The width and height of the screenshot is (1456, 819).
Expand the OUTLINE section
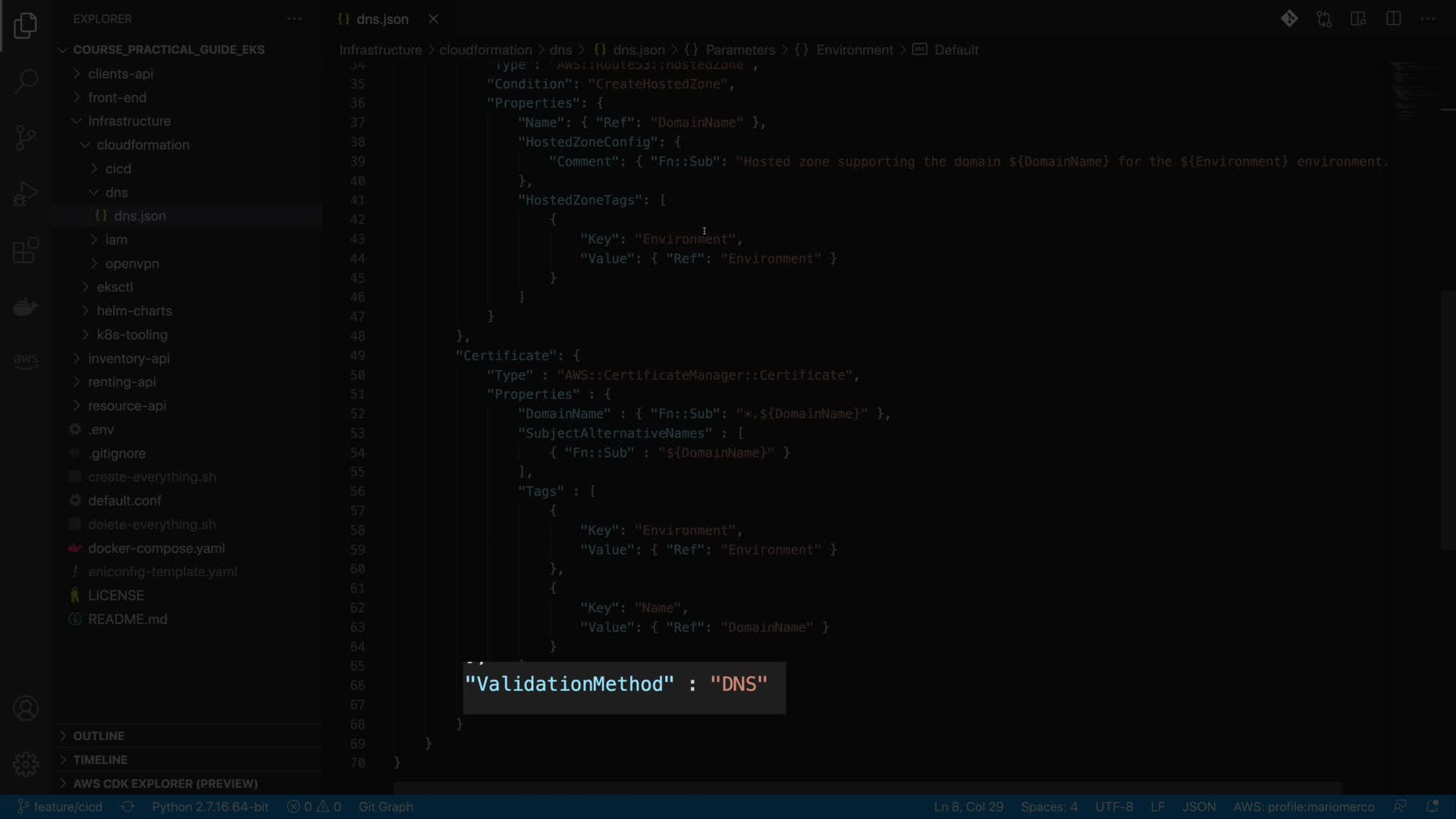(x=99, y=736)
